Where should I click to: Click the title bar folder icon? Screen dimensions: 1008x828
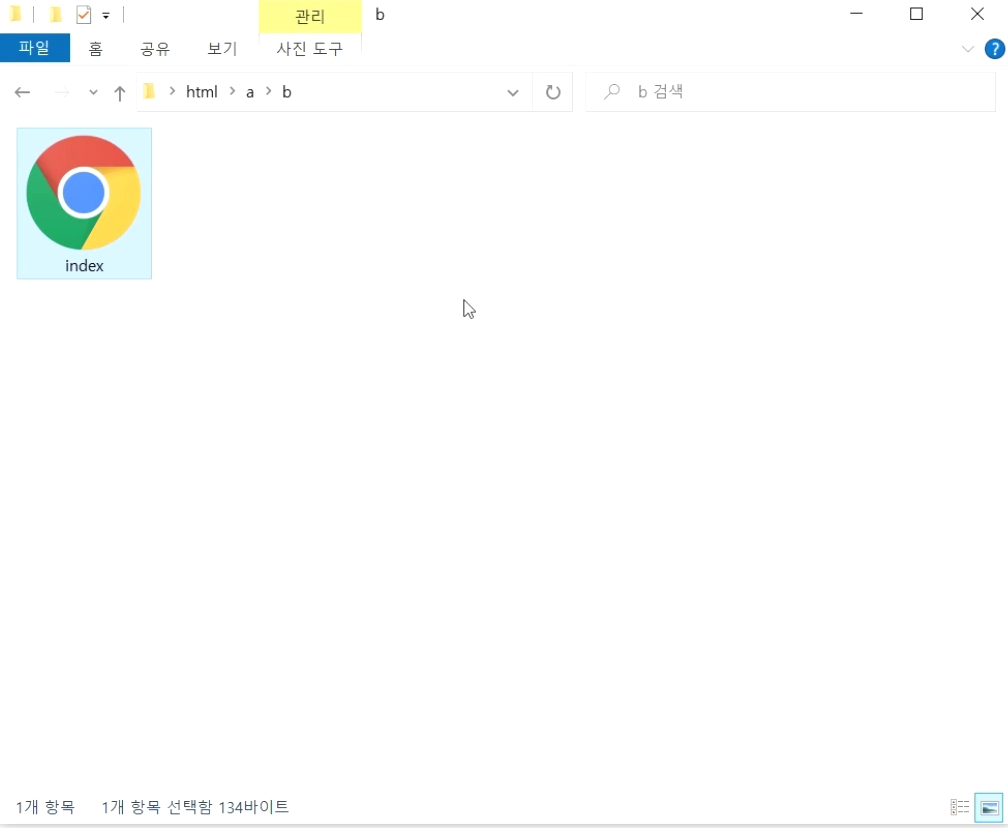(x=16, y=14)
